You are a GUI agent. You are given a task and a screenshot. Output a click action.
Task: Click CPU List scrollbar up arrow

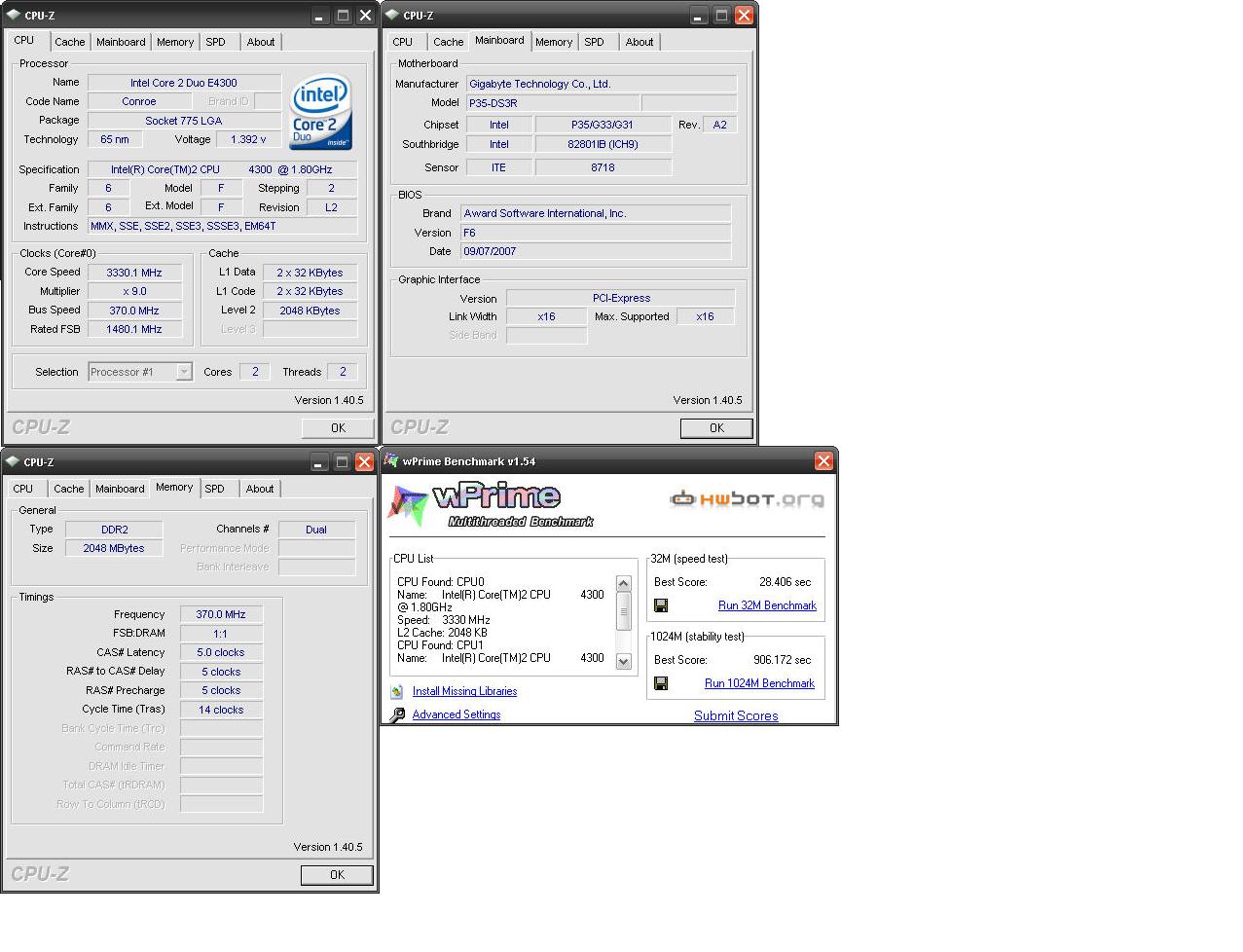[624, 584]
